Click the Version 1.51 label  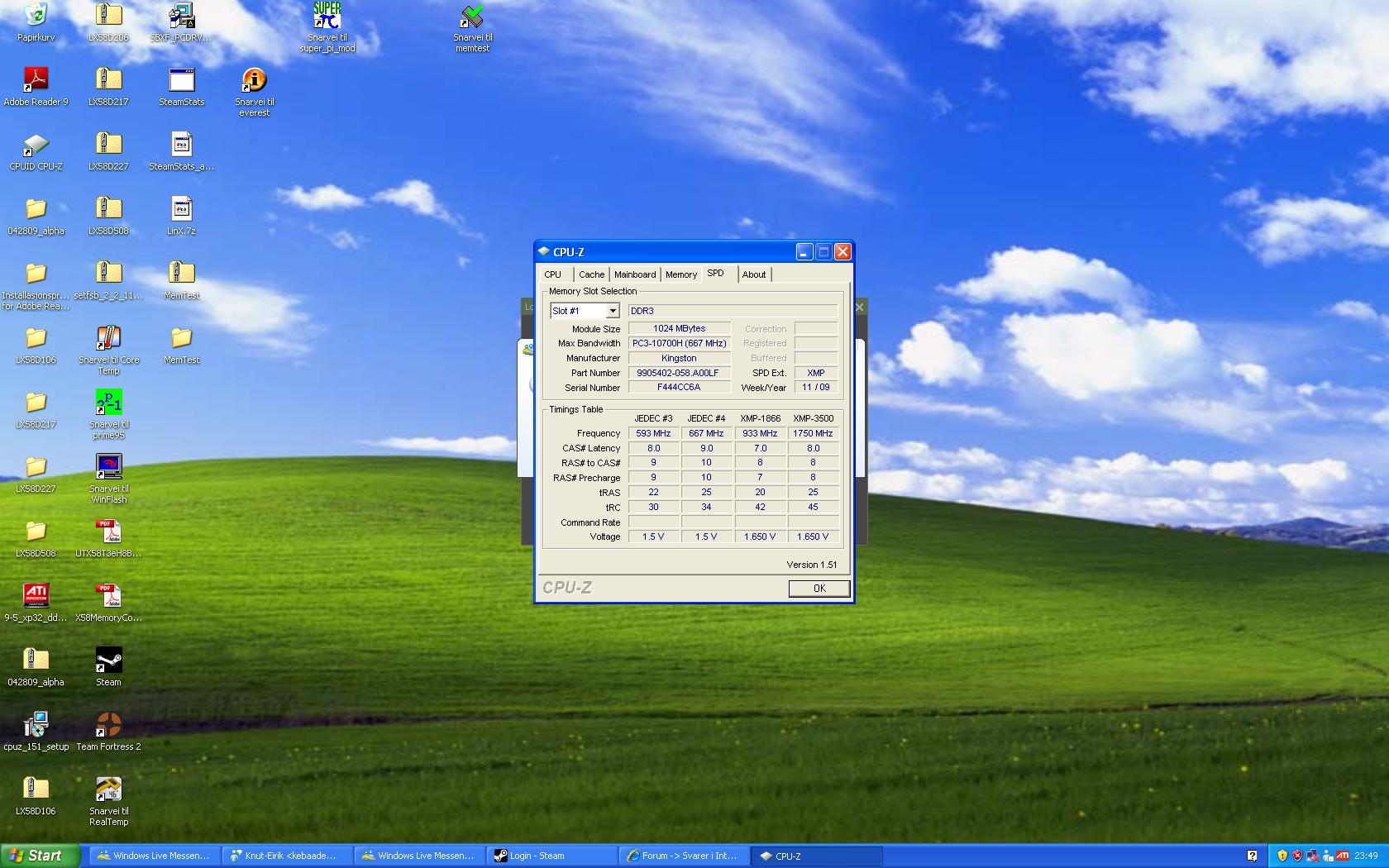[x=812, y=565]
